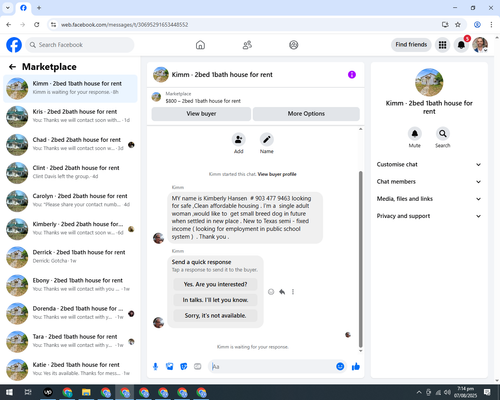
Task: Click the chat messages vertical scrollbar
Action: click(360, 259)
